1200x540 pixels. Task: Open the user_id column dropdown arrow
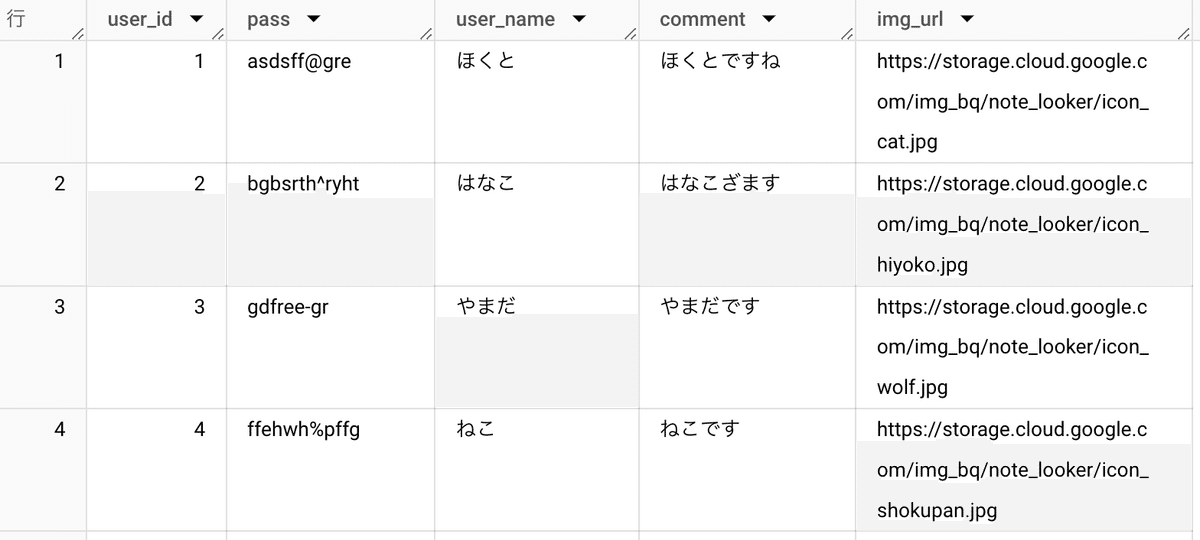(x=196, y=19)
